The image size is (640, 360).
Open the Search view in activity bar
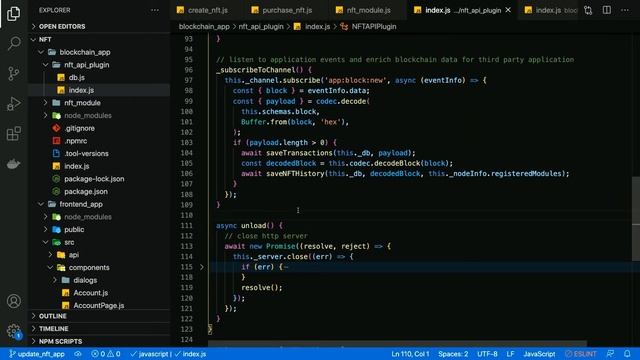pos(13,43)
